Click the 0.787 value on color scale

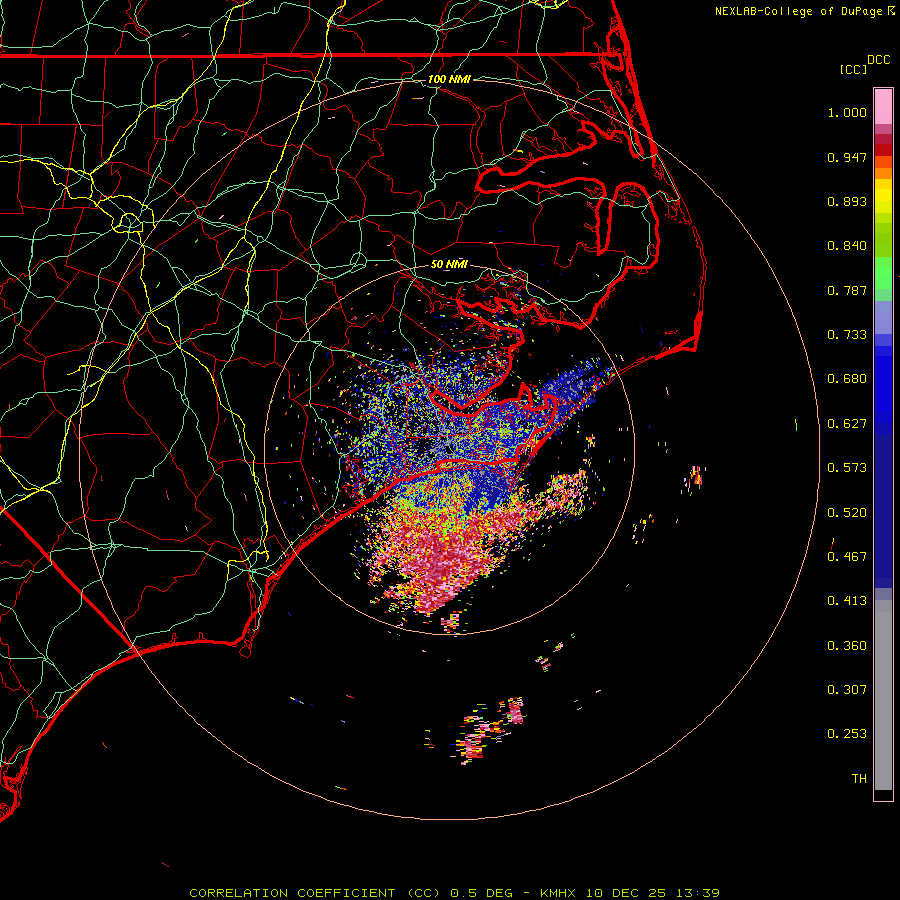pyautogui.click(x=847, y=290)
